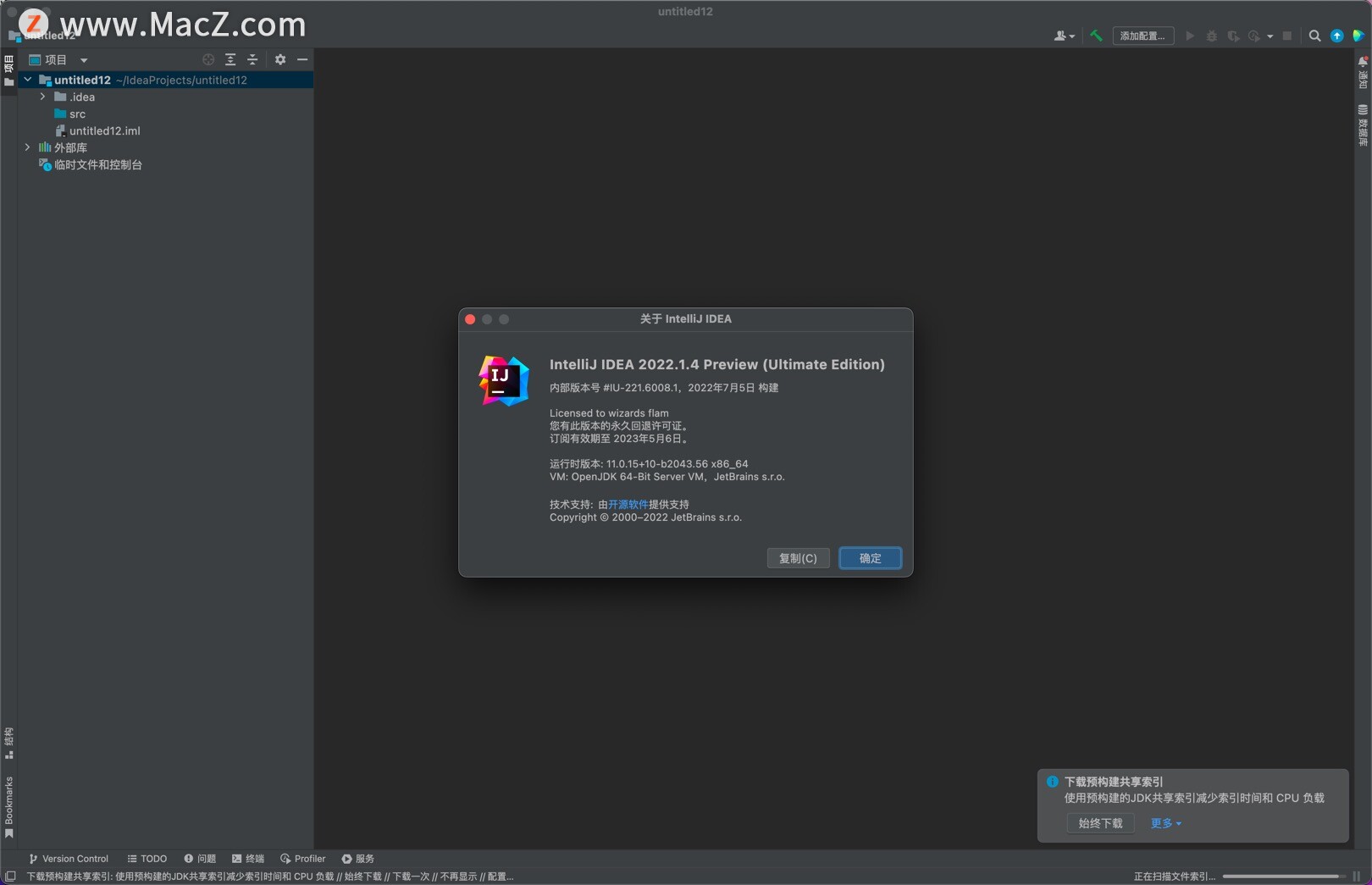
Task: Click the blue IDE update arrow icon
Action: (1336, 36)
